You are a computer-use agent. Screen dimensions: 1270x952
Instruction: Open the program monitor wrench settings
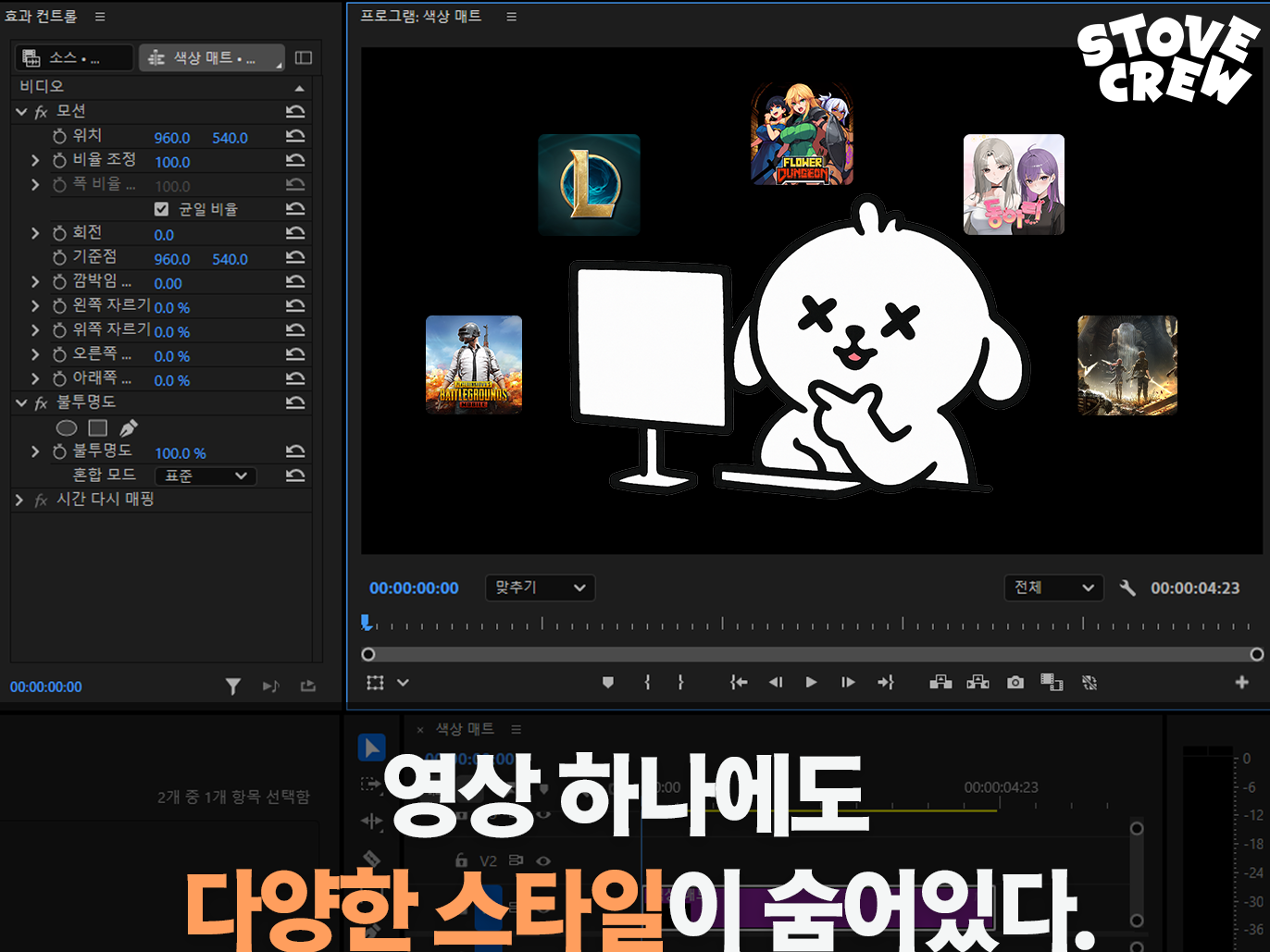[1127, 587]
